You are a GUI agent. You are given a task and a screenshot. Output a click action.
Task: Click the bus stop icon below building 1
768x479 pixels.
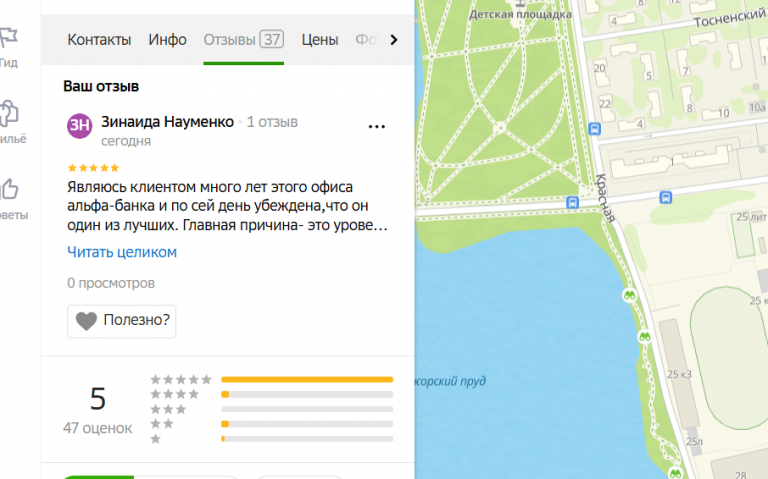click(665, 197)
